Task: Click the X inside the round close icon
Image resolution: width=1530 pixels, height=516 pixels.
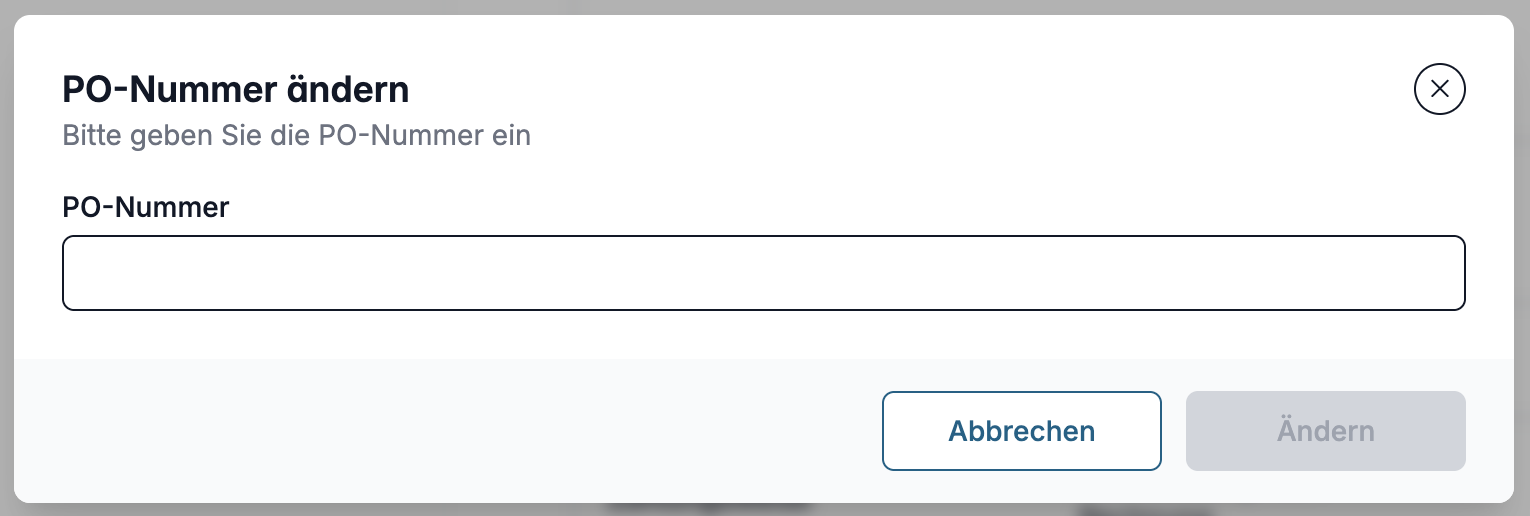Action: click(1439, 89)
